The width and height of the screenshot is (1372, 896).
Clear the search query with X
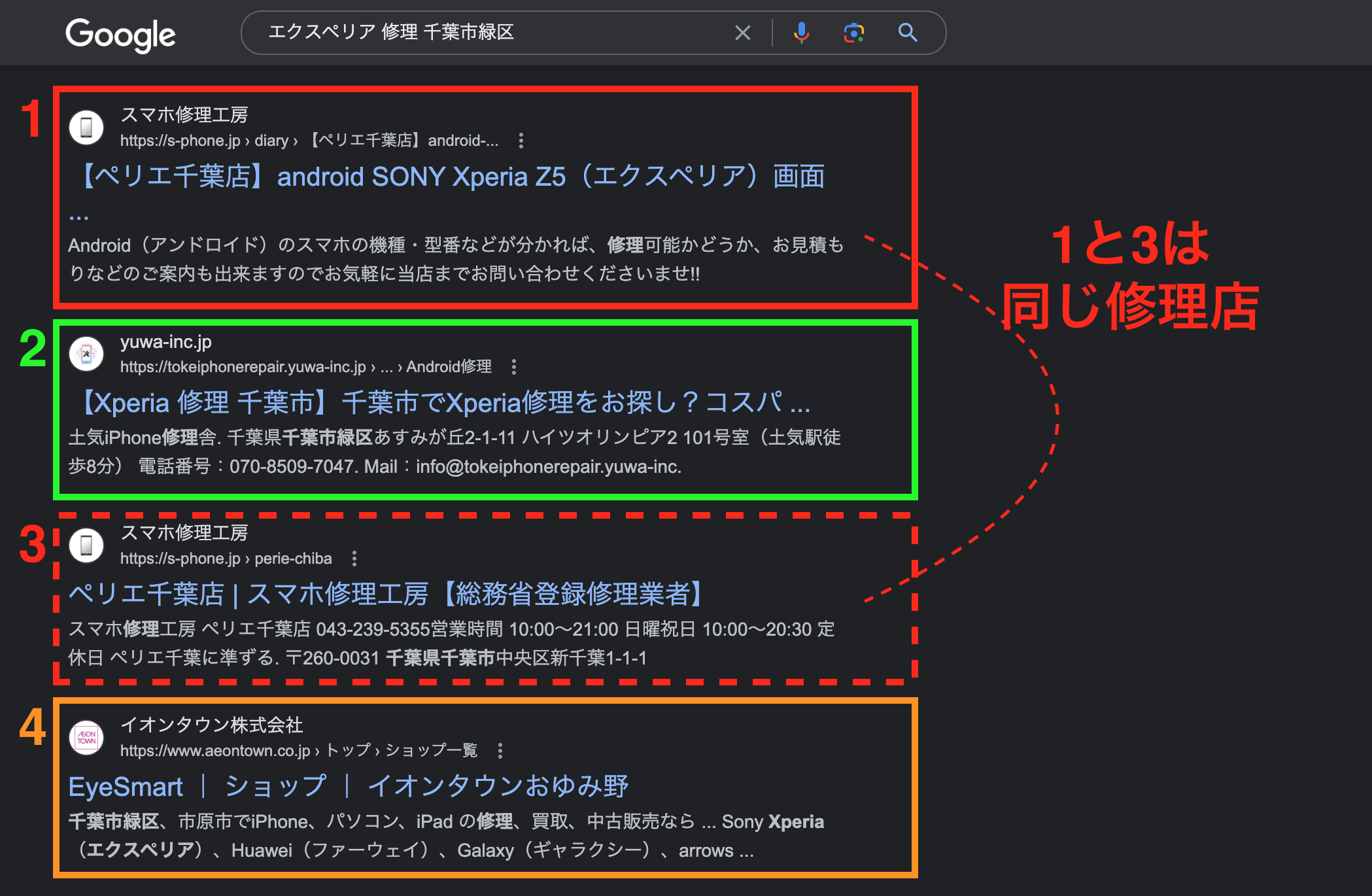click(742, 33)
